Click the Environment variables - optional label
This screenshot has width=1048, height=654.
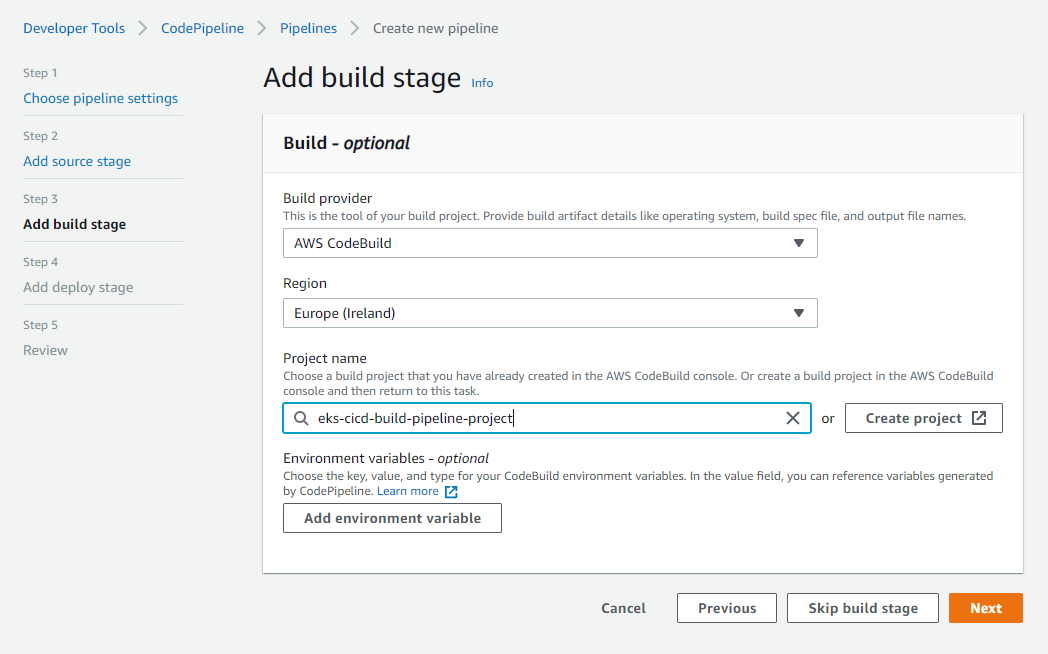pyautogui.click(x=386, y=458)
